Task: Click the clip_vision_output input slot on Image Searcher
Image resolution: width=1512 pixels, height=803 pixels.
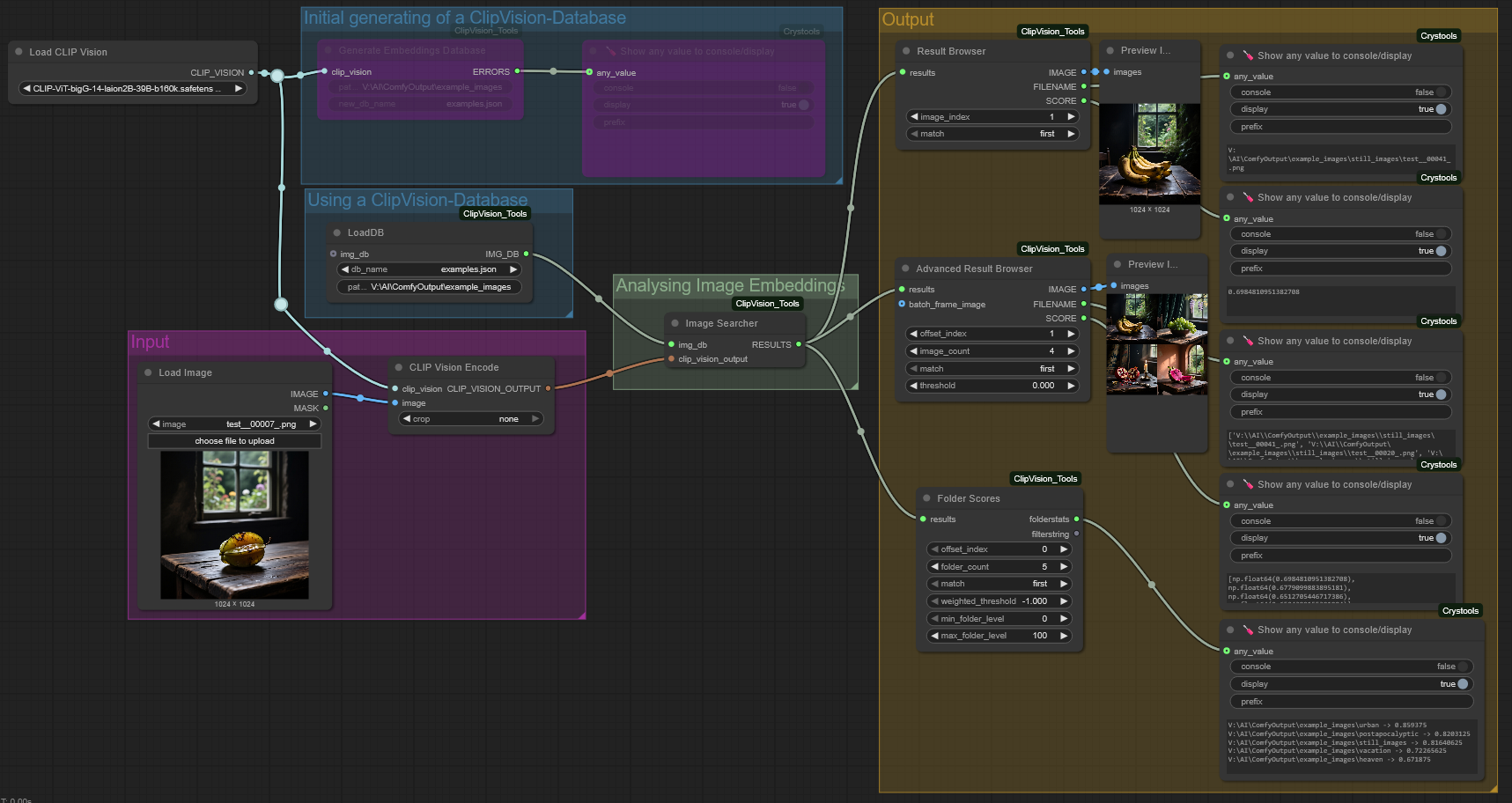Action: click(671, 358)
